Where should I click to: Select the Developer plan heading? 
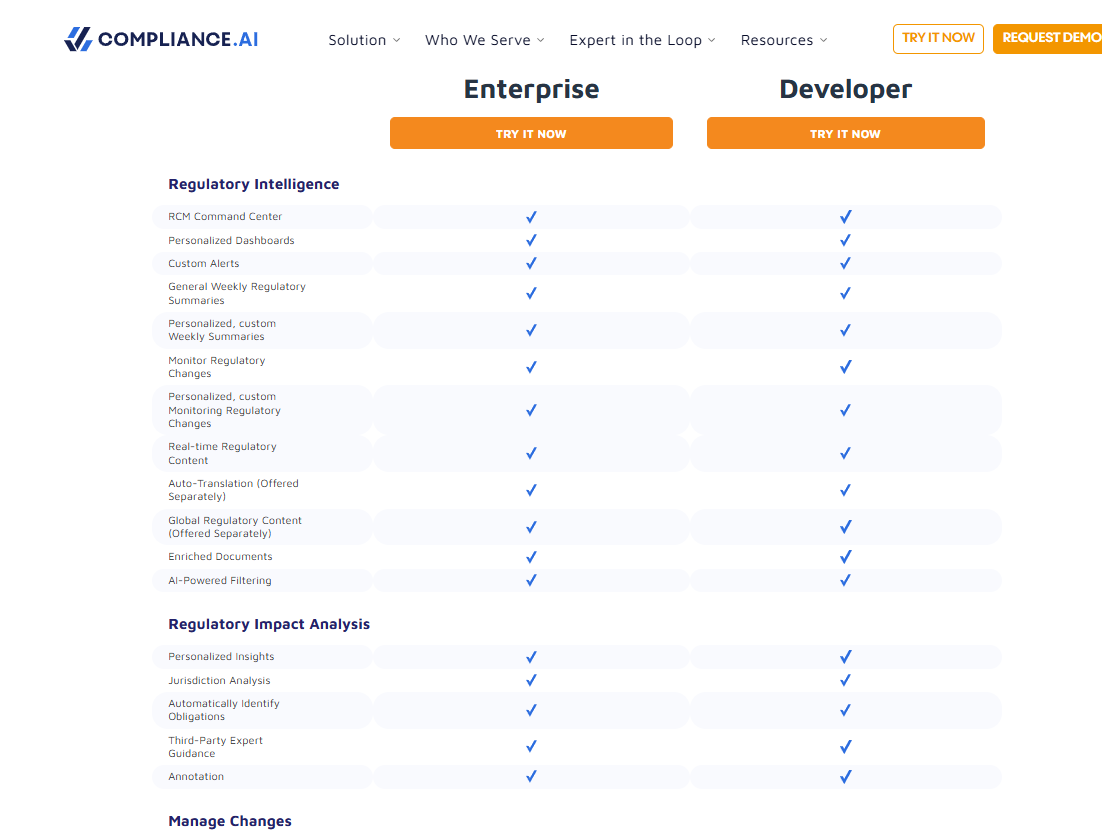click(x=845, y=89)
